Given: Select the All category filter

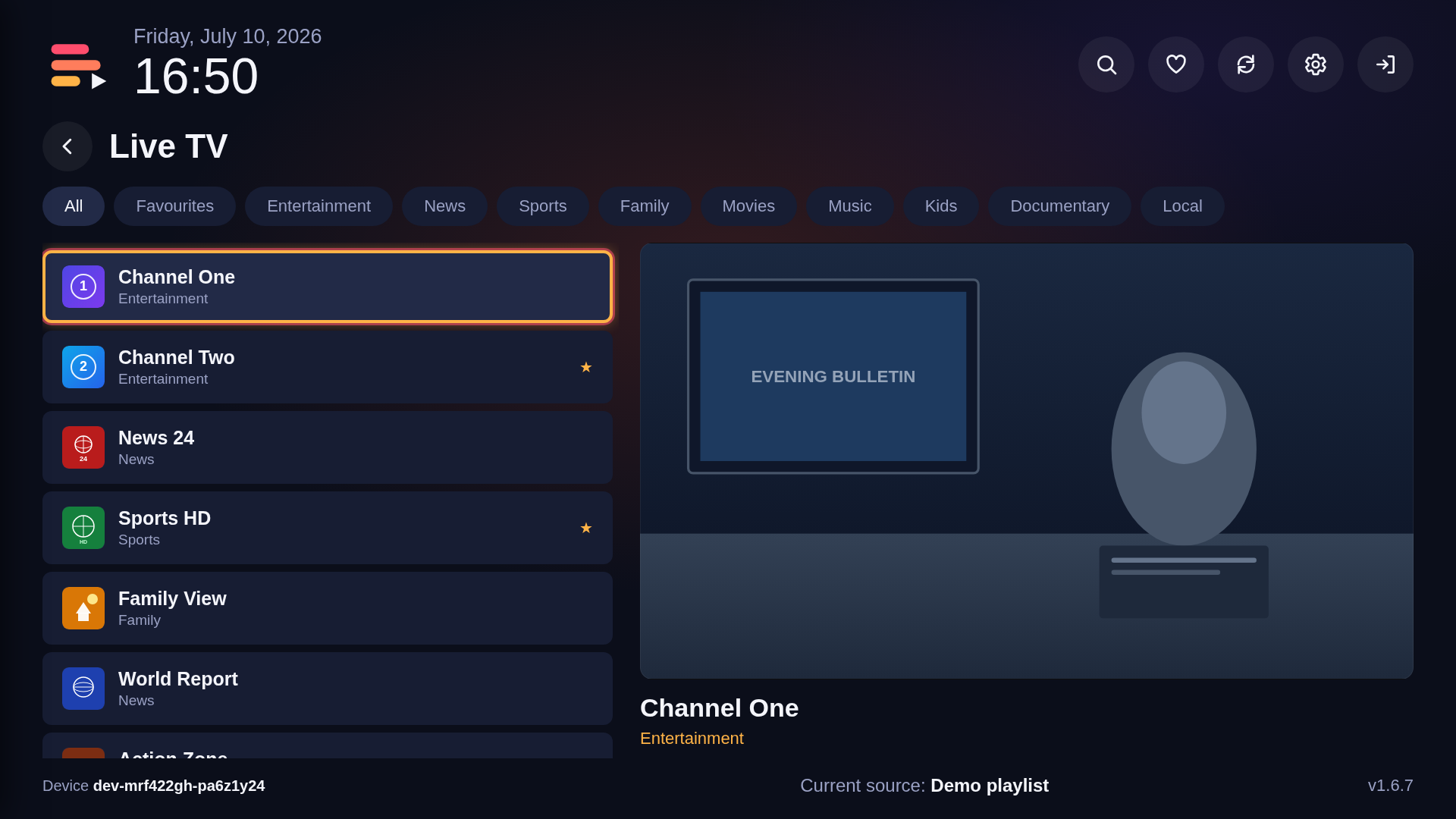Looking at the screenshot, I should pos(74,206).
